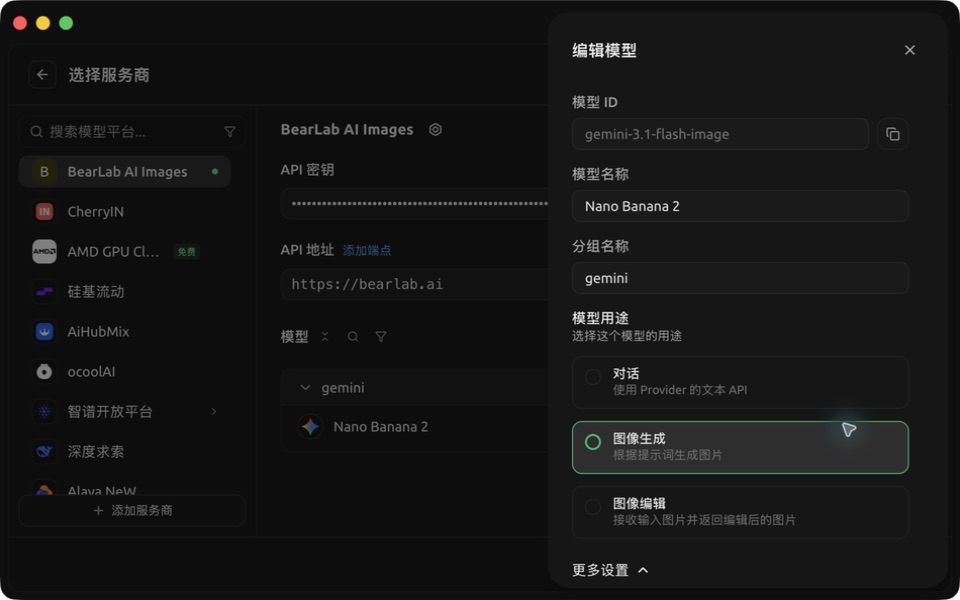
Task: Filter the model list with funnel icon
Action: [x=381, y=337]
